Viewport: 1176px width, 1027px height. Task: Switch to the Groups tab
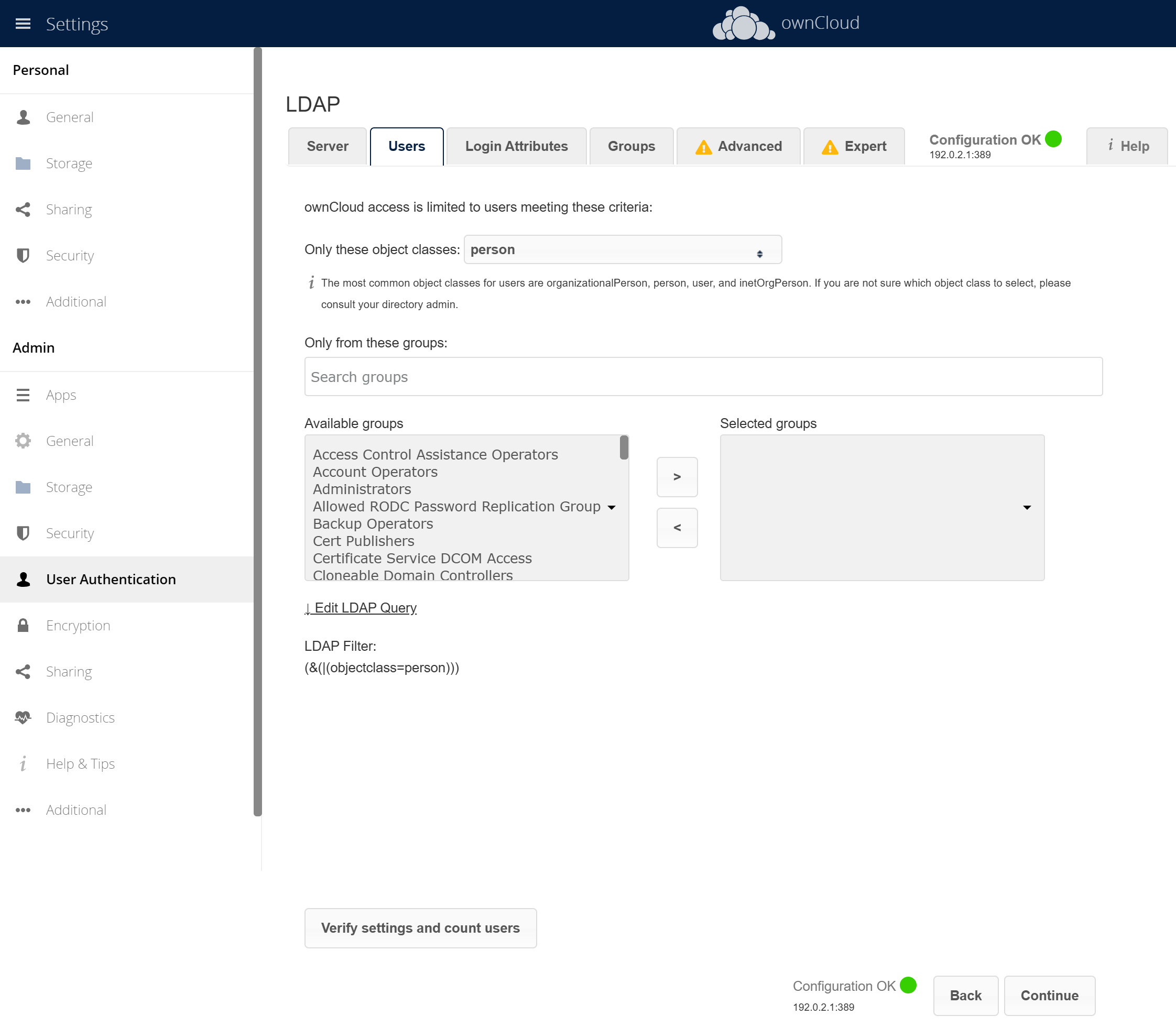[x=631, y=146]
